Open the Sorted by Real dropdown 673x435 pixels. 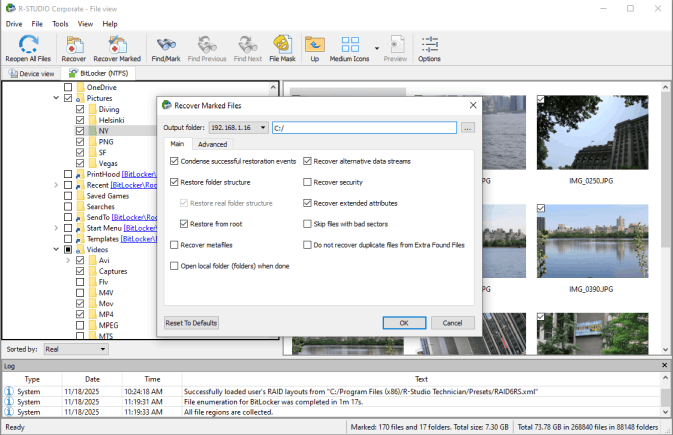(76, 349)
